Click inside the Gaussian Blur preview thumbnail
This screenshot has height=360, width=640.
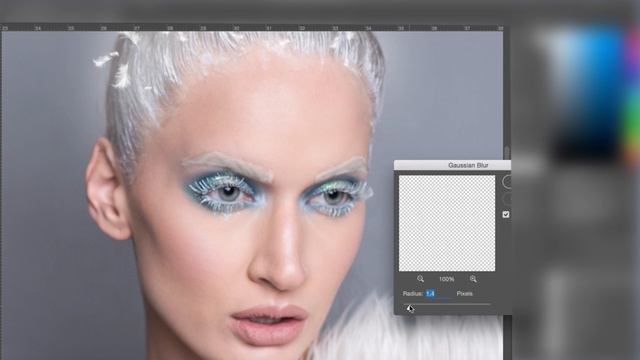(447, 223)
